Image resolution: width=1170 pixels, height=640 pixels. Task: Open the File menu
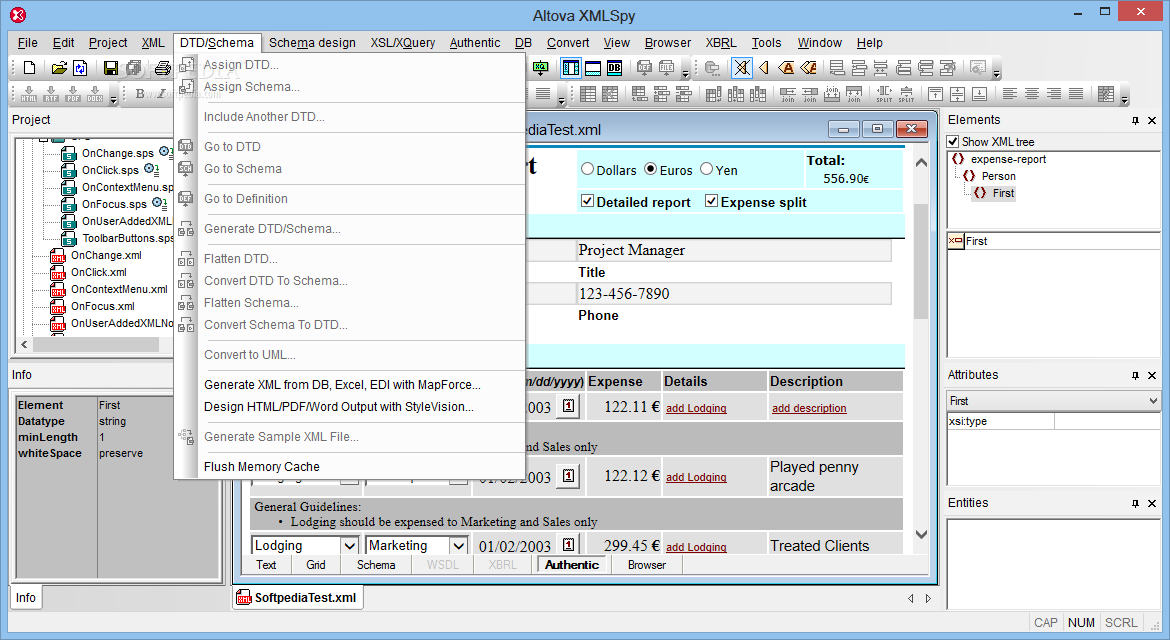28,43
